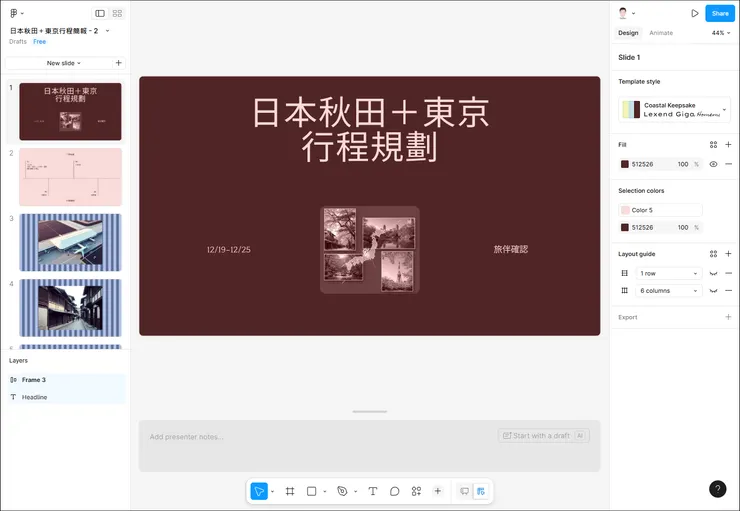740x511 pixels.
Task: Open 6 columns guide settings icon
Action: (624, 291)
